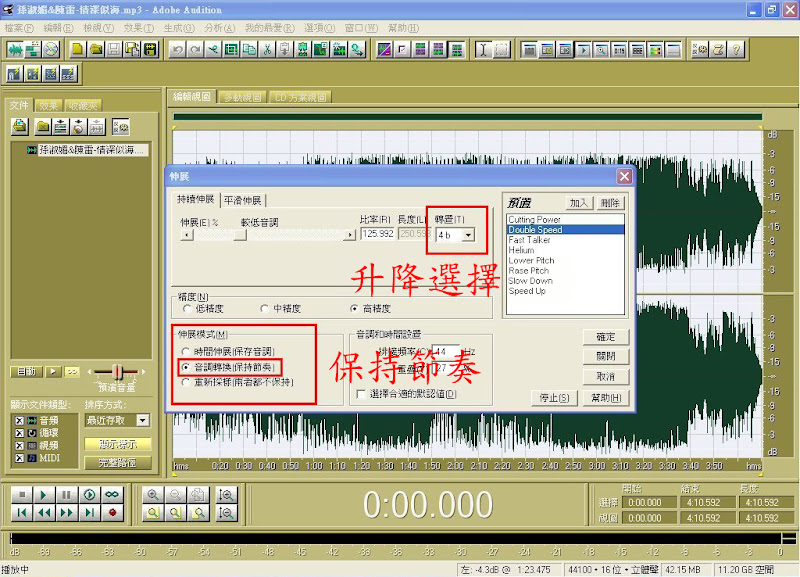The height and width of the screenshot is (577, 800).
Task: Click 刪除 preset button
Action: click(610, 203)
